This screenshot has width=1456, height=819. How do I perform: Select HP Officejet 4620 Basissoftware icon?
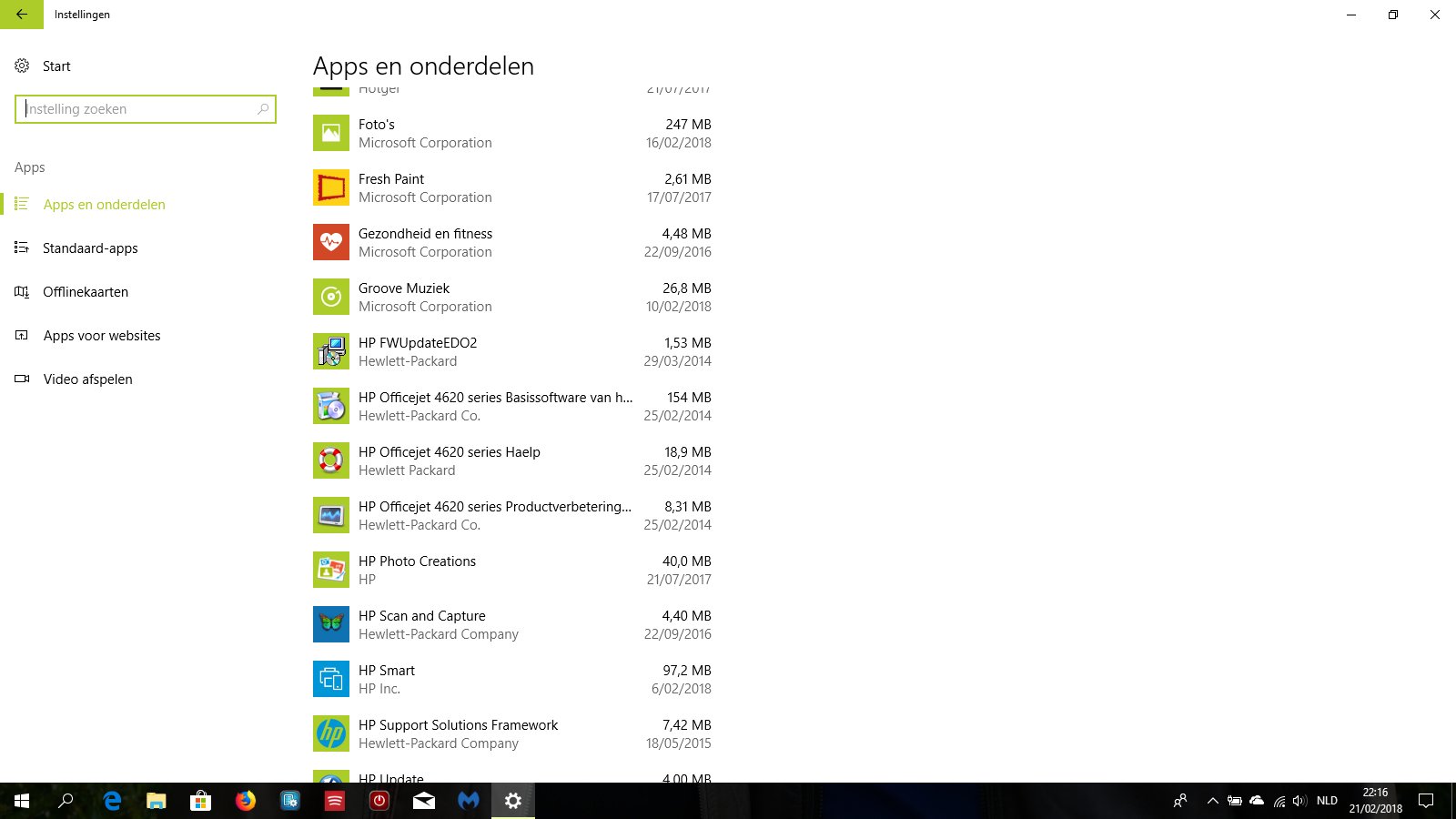pos(331,406)
